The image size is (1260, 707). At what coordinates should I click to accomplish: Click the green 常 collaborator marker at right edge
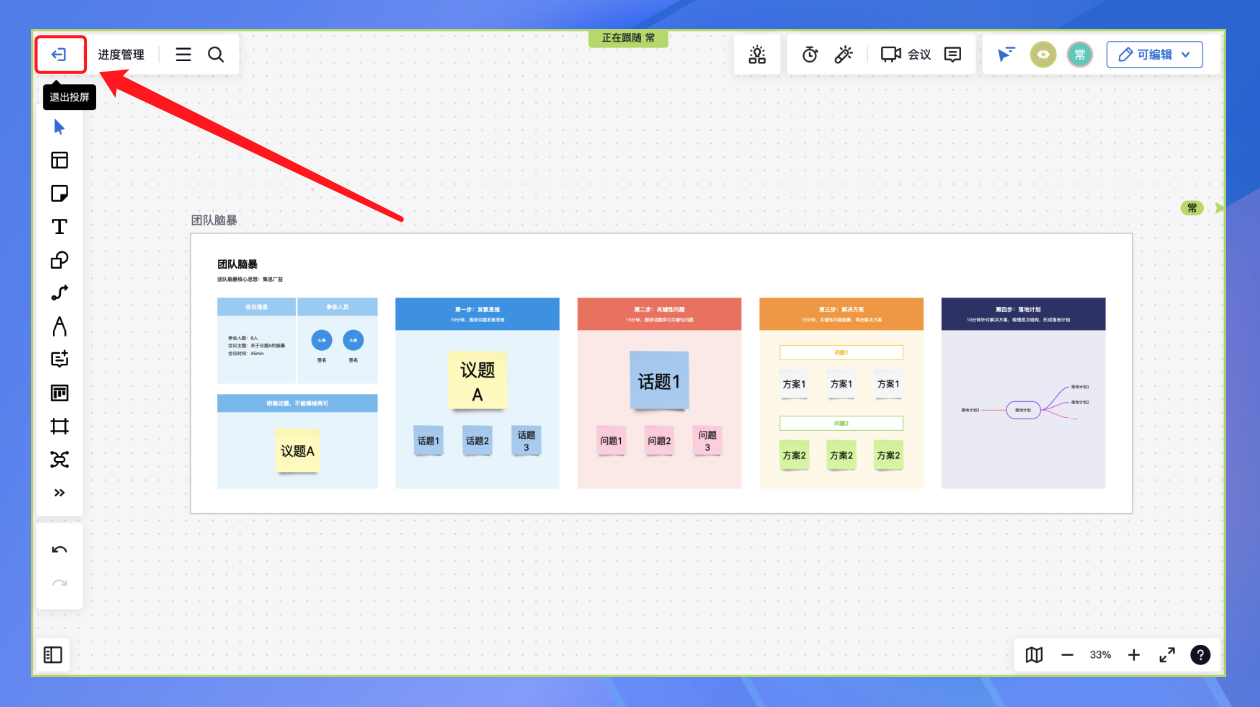tap(1192, 208)
